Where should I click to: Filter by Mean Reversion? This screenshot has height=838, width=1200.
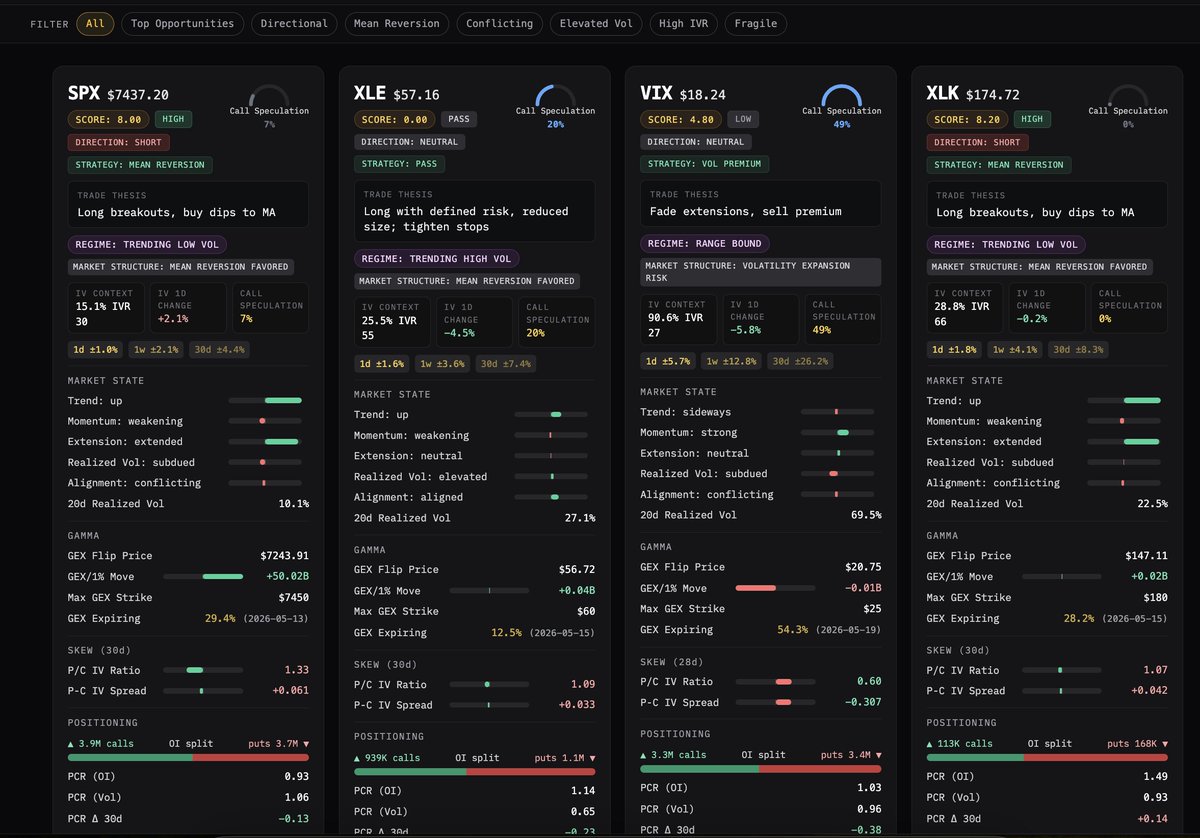pyautogui.click(x=397, y=23)
